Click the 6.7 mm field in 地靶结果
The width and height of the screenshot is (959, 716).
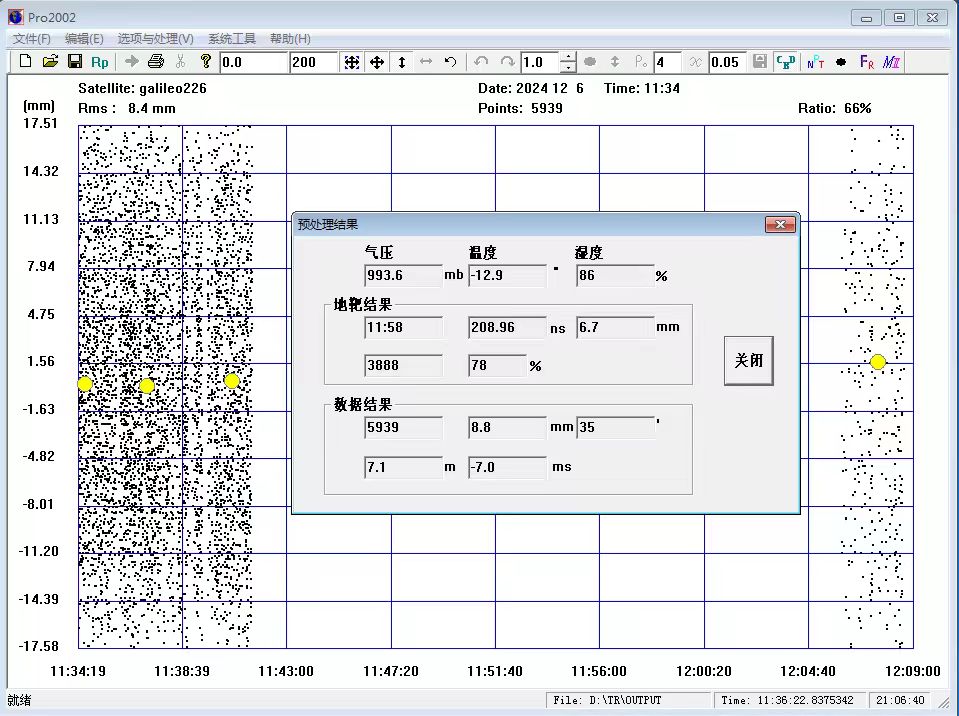(615, 328)
